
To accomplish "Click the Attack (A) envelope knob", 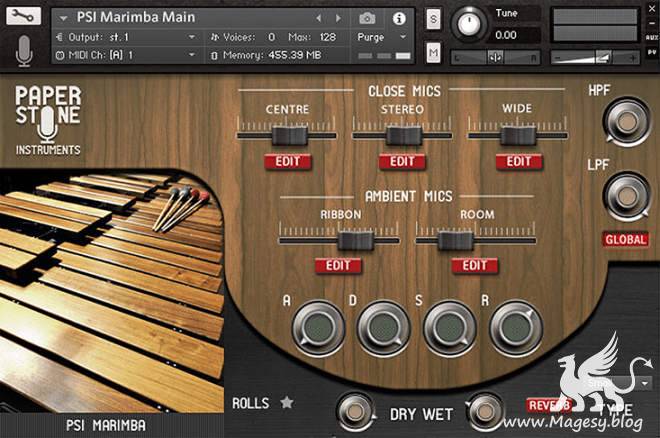I will pyautogui.click(x=319, y=327).
